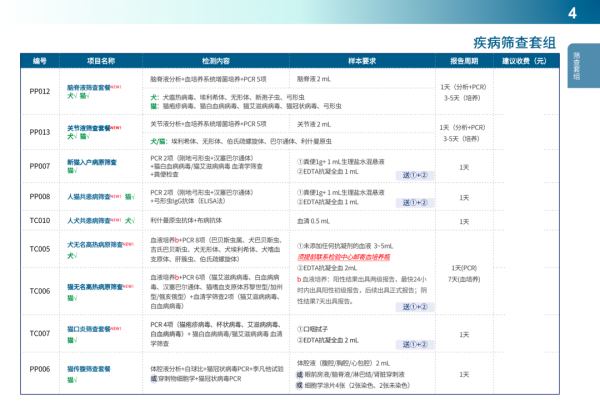
Task: Click the "送①+②" badge in the TC007 row
Action: [x=415, y=344]
